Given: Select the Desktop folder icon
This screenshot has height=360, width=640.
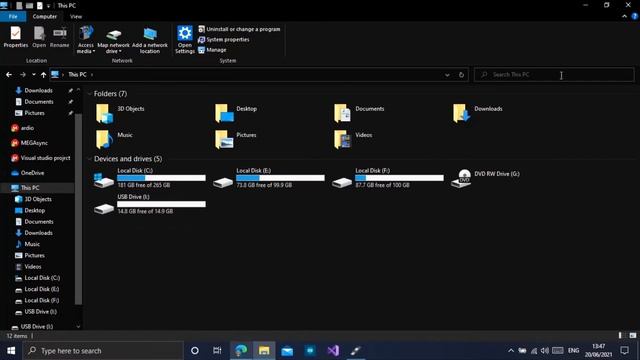Looking at the screenshot, I should [224, 113].
